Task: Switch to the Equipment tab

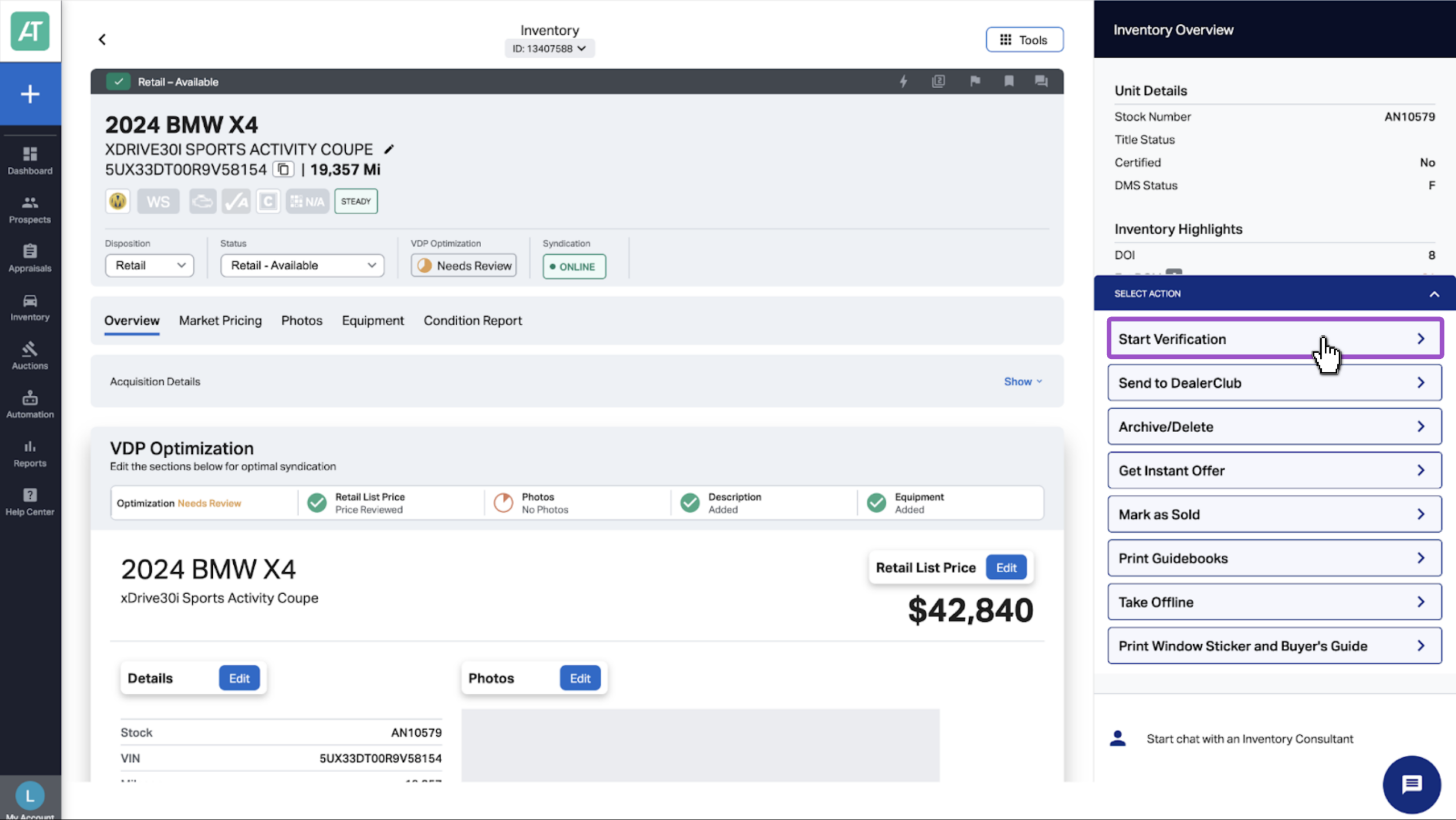Action: tap(373, 321)
